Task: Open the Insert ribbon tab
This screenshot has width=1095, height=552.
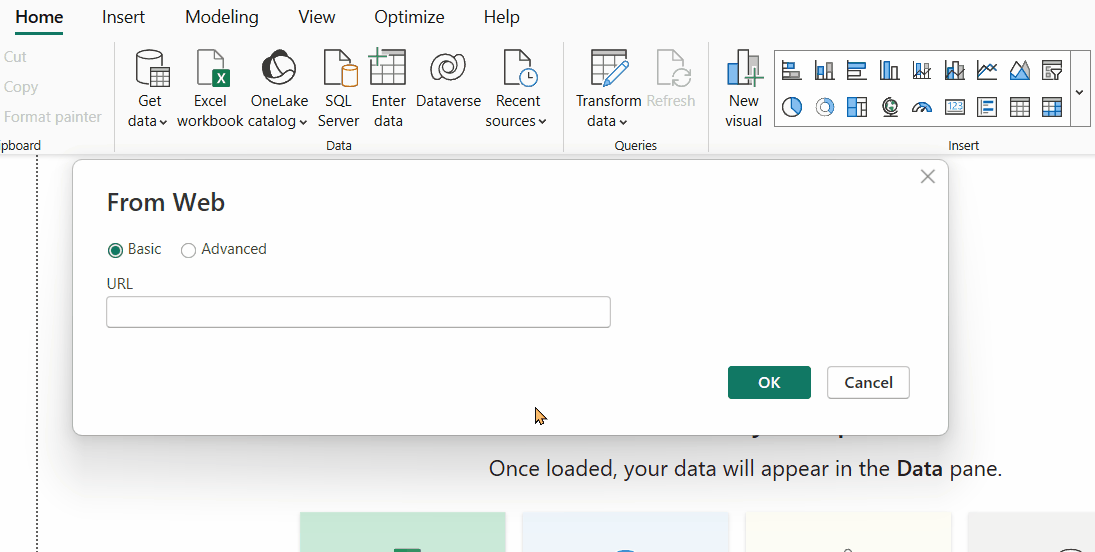Action: (x=124, y=17)
